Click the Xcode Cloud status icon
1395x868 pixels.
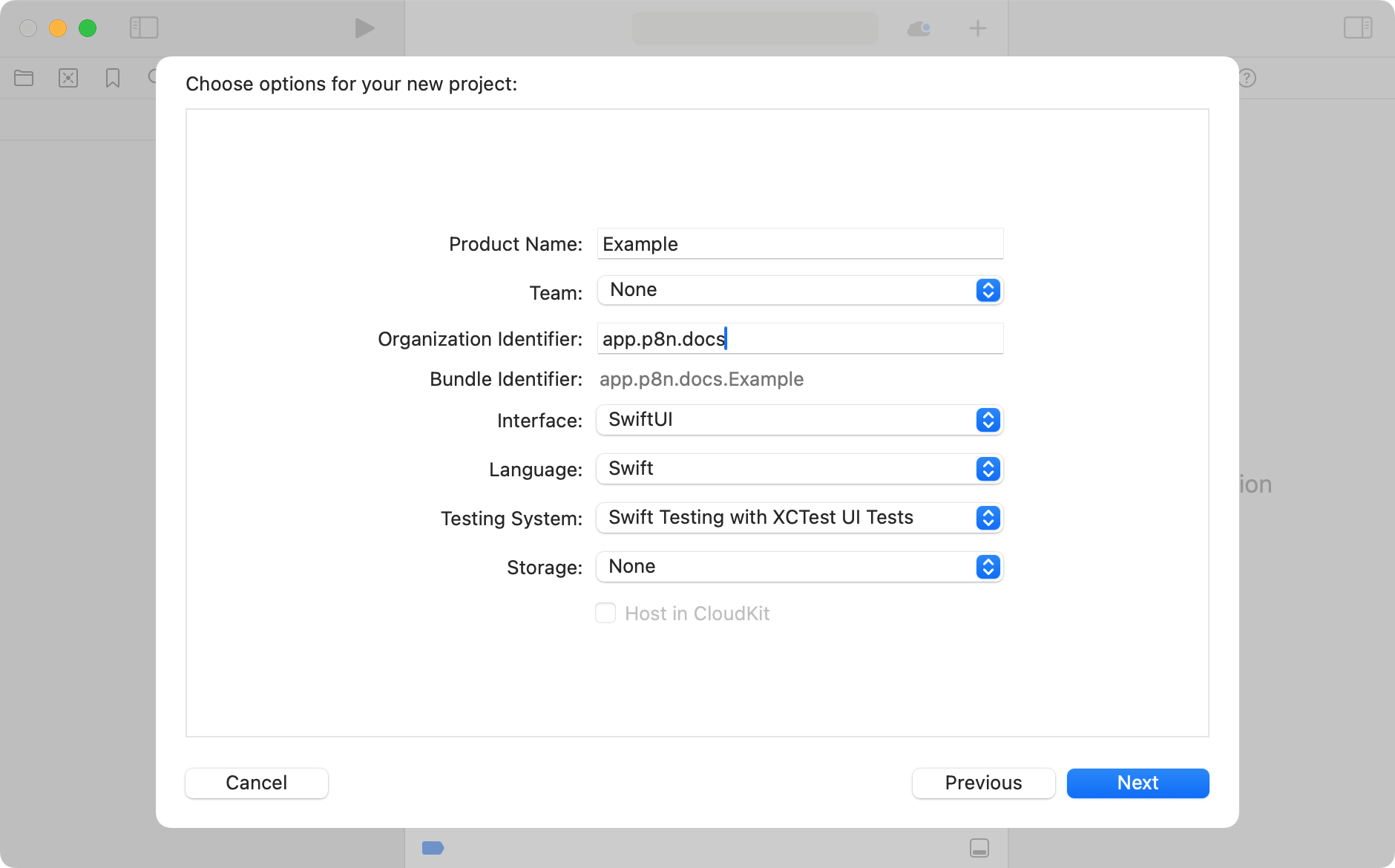point(919,29)
